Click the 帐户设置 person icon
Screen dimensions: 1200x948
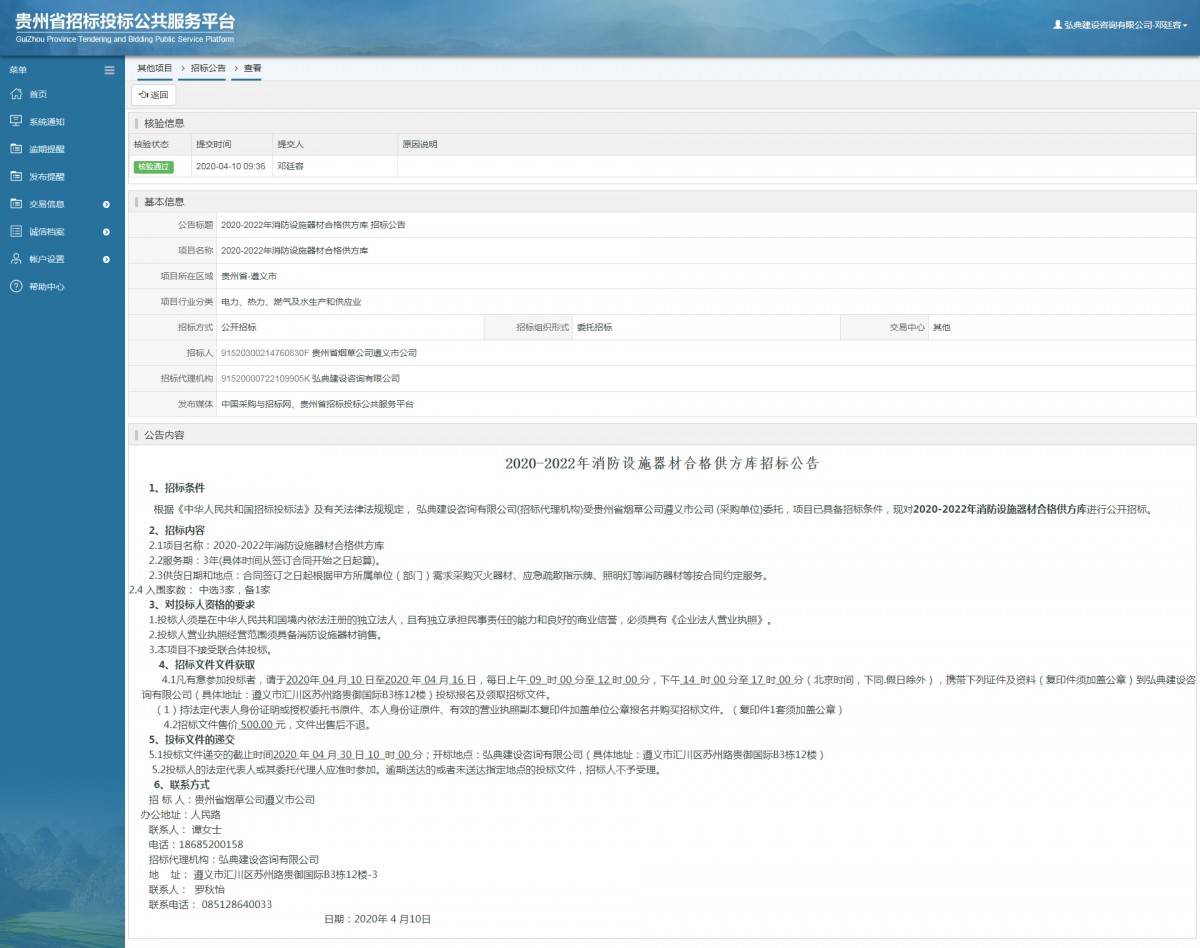(15, 259)
